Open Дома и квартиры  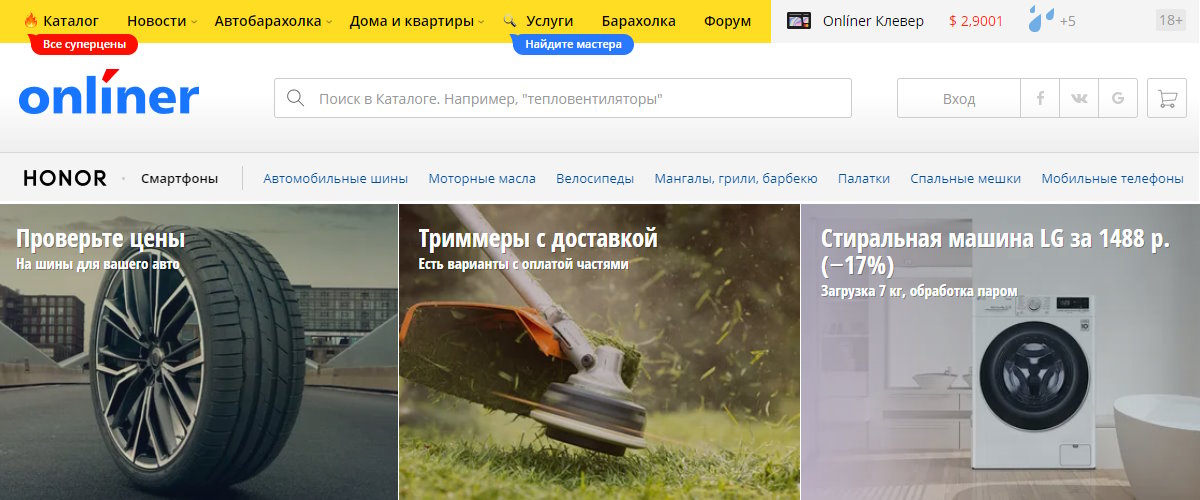click(412, 21)
